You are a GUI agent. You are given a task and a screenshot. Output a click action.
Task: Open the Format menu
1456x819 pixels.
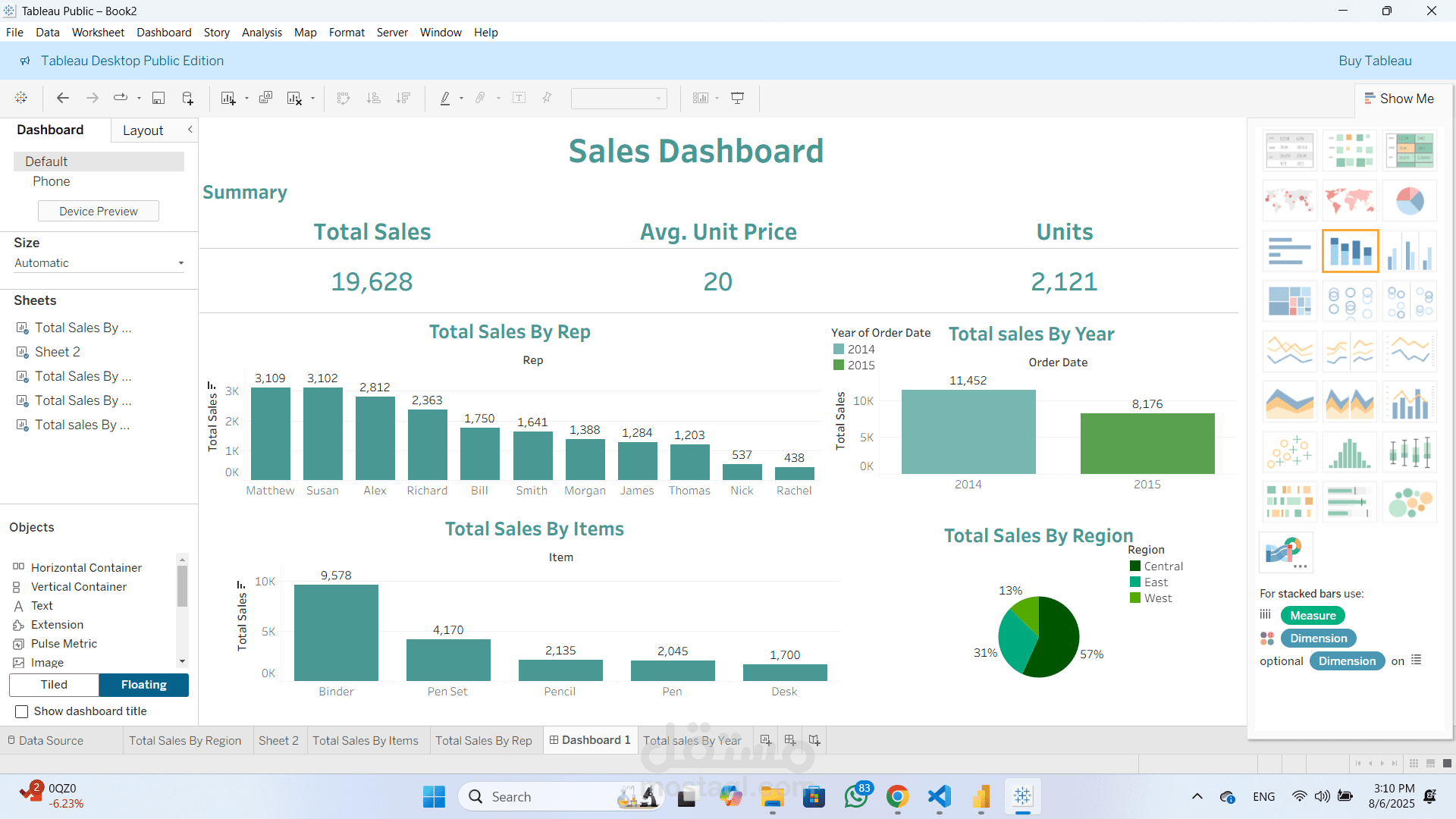pos(347,33)
